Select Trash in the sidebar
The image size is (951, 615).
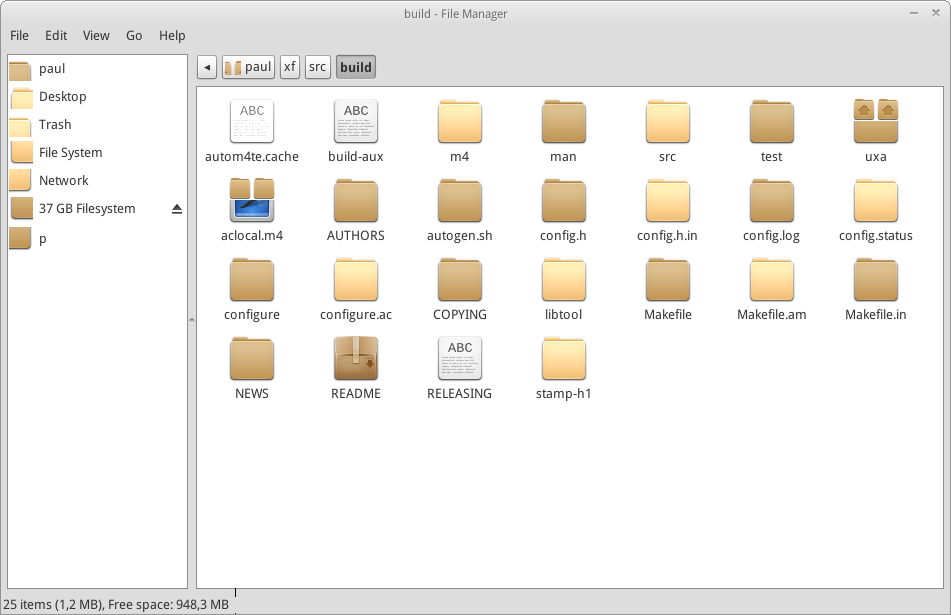[55, 125]
